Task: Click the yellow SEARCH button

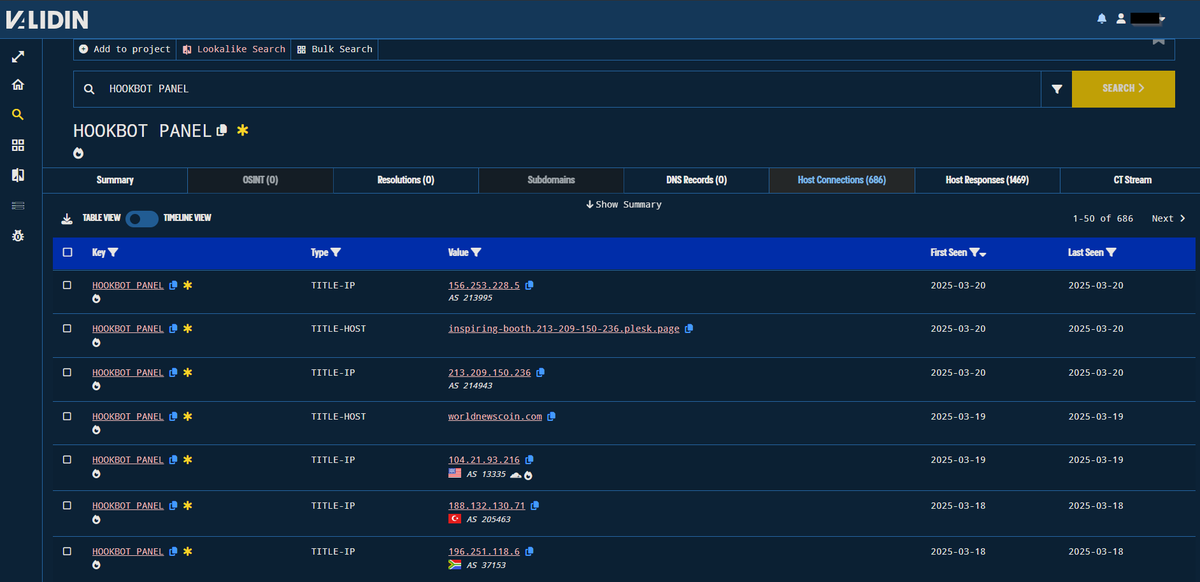Action: 1123,89
